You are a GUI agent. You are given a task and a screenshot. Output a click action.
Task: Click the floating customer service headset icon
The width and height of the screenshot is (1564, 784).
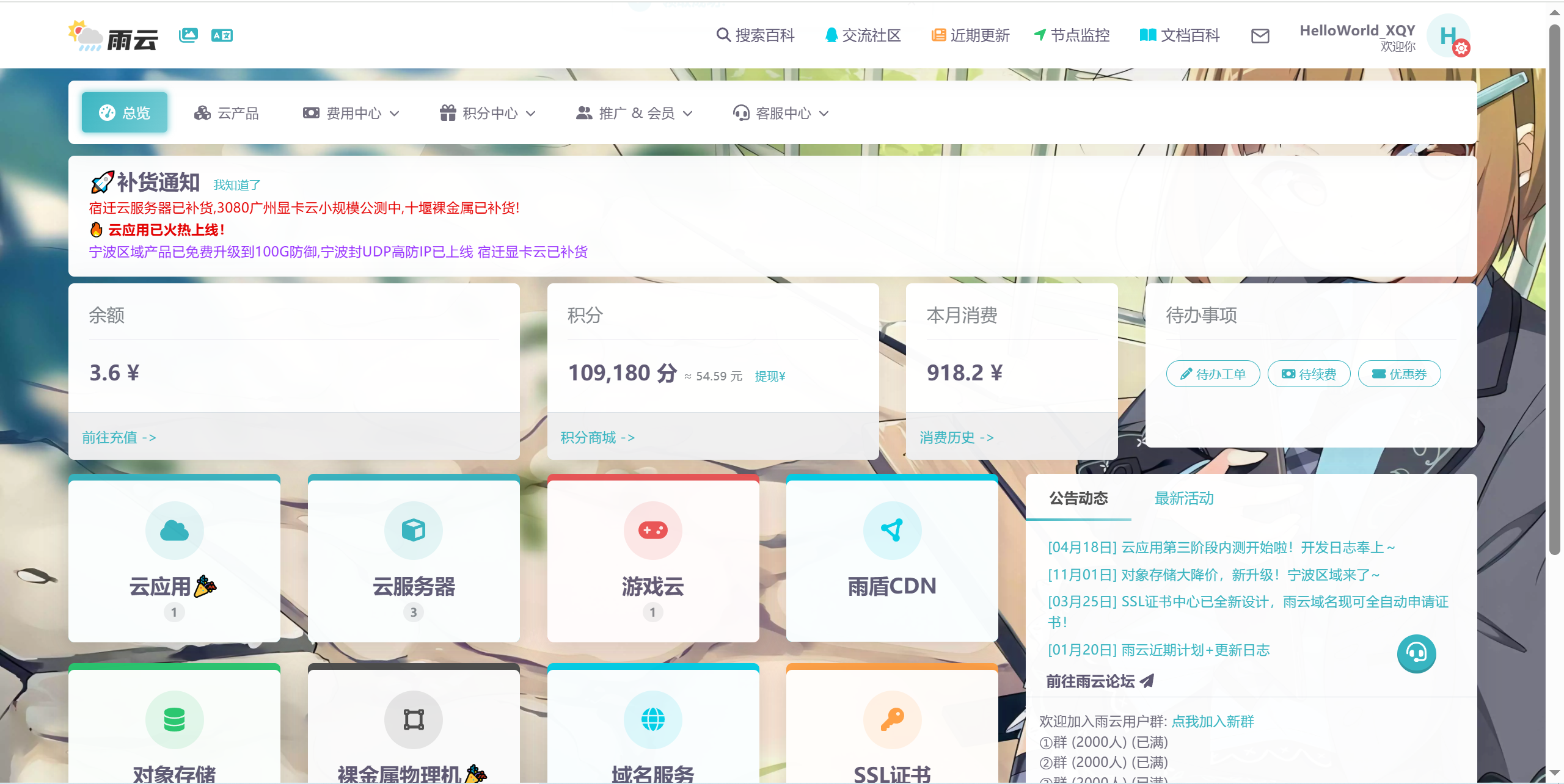(x=1417, y=654)
